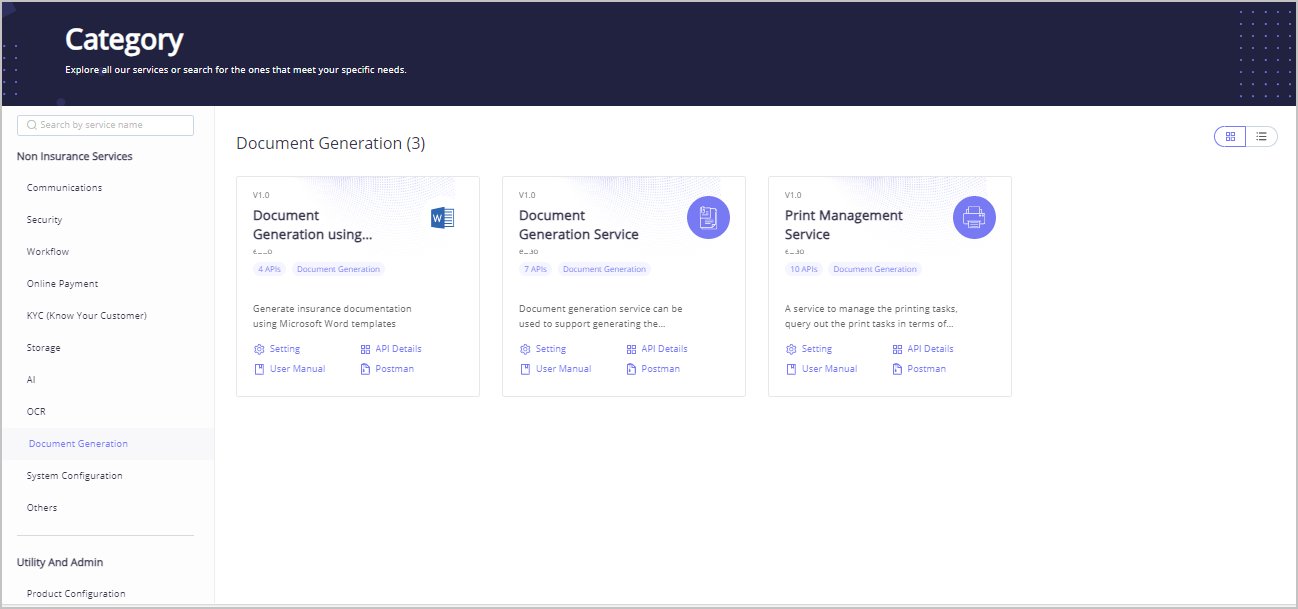Click gear icon on Document Generation Service card
This screenshot has height=609, width=1298.
pyautogui.click(x=525, y=349)
